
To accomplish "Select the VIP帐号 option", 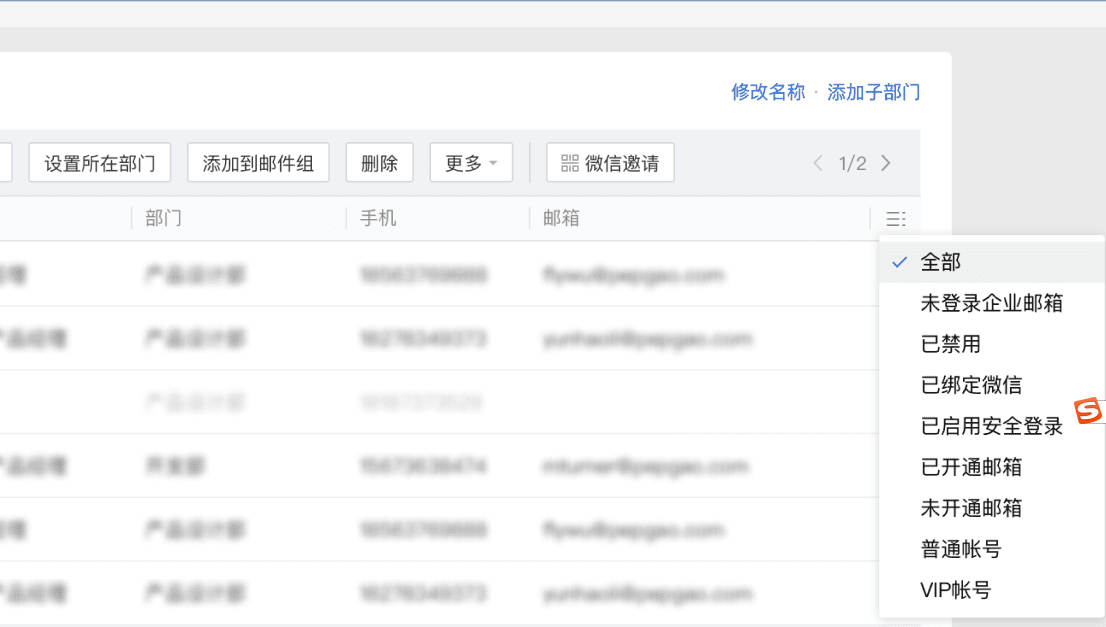I will click(x=953, y=589).
